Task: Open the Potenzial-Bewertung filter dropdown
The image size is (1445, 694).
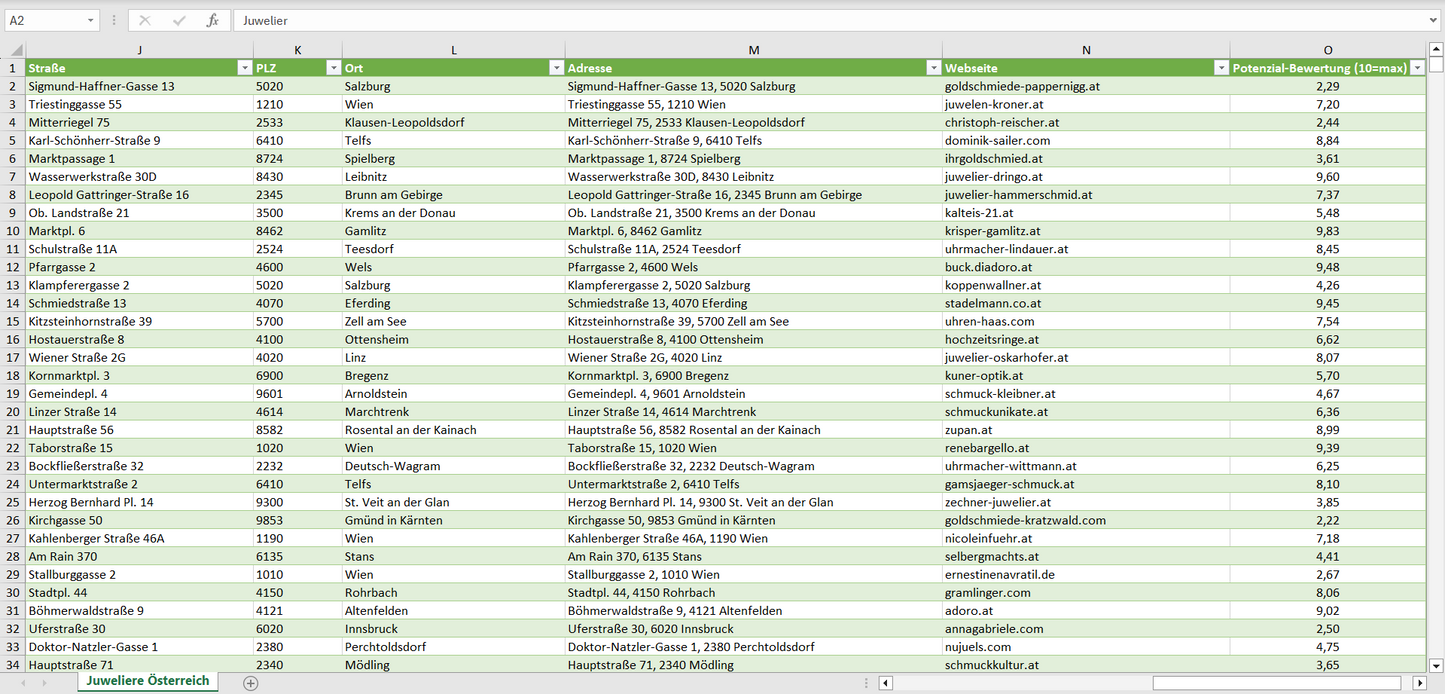Action: [1417, 68]
